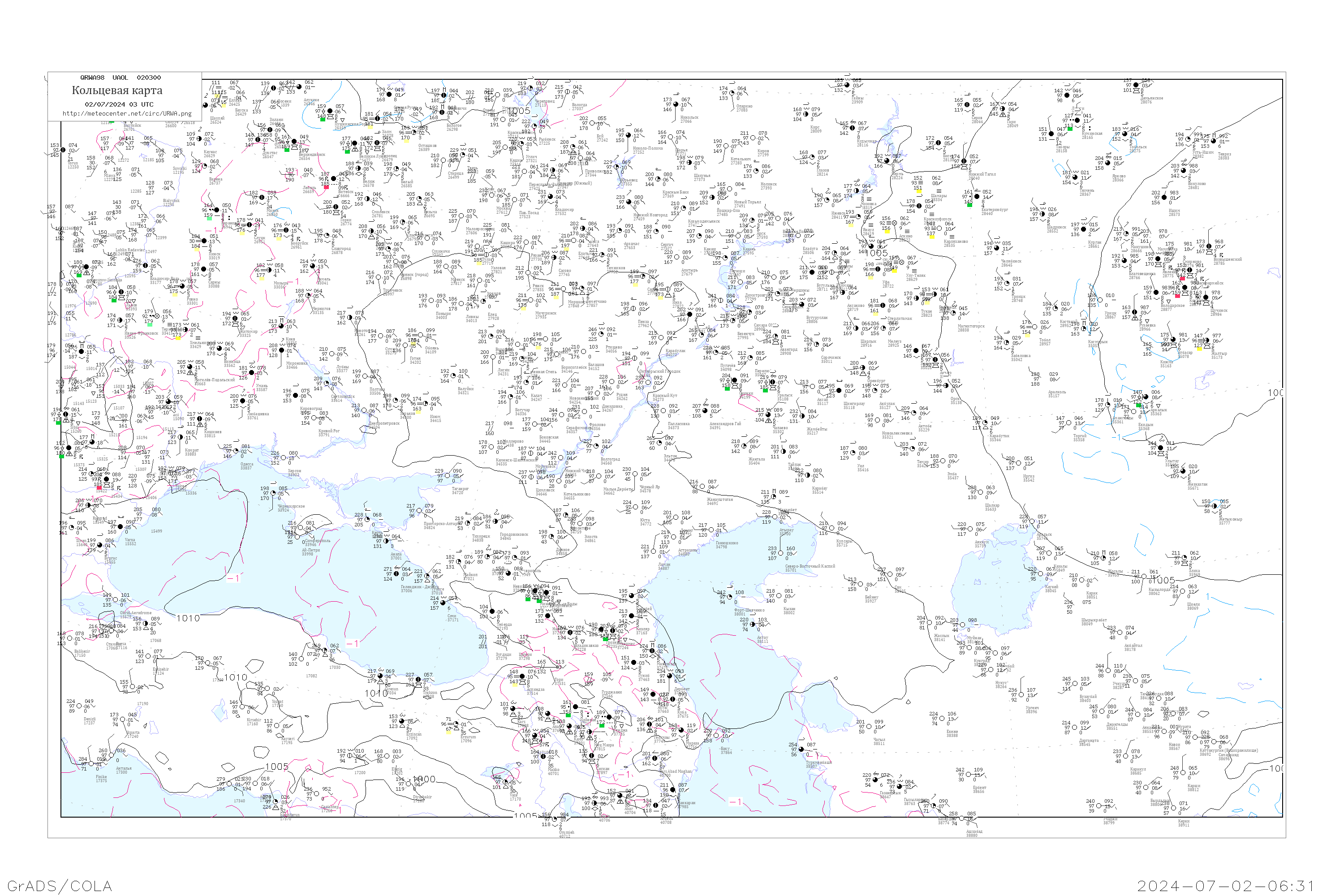Click the red square near Явленка station
1344x896 pixels.
1182,278
